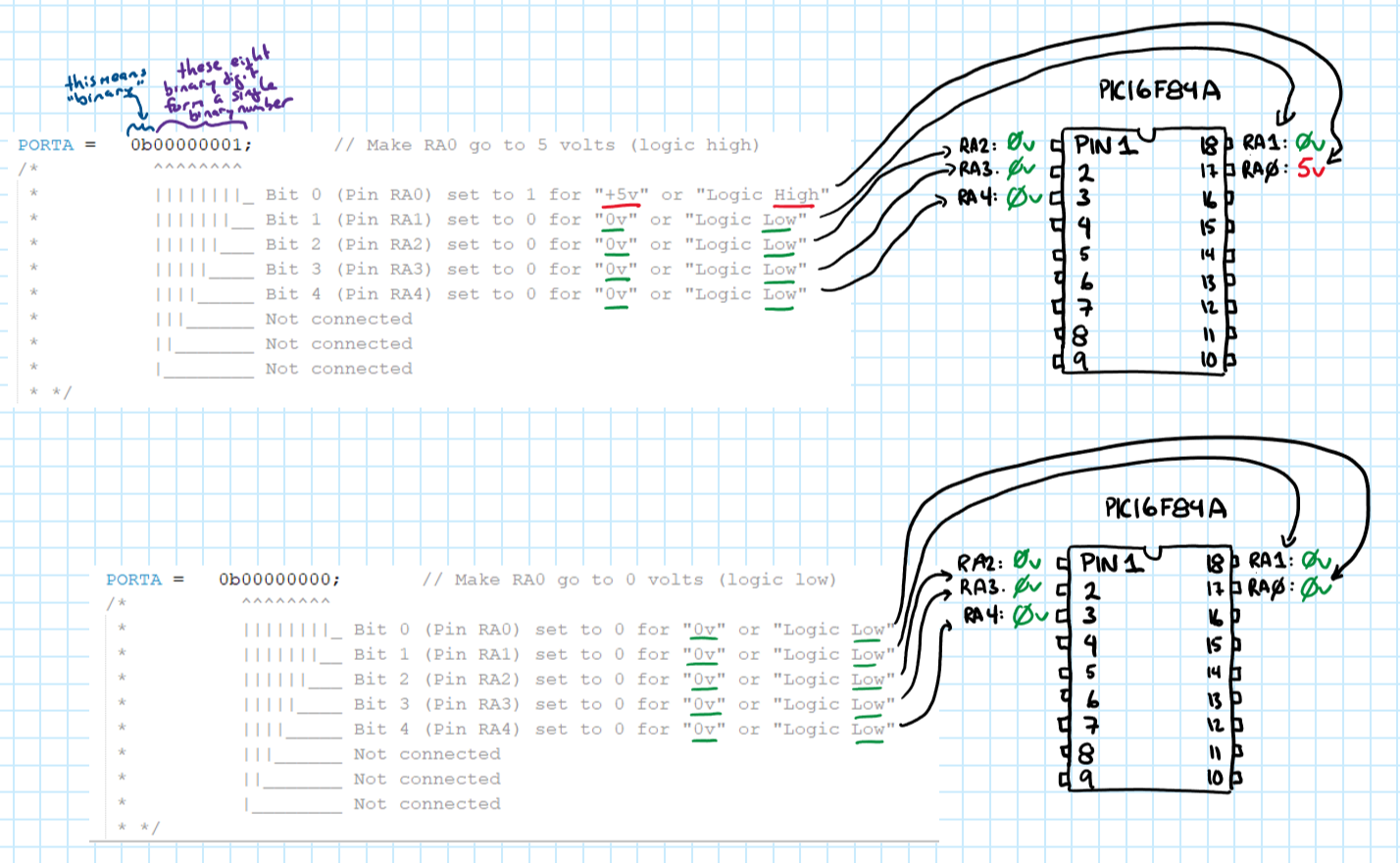This screenshot has width=1400, height=863.
Task: Click "RA2: 0v" label beside top chip
Action: click(997, 144)
